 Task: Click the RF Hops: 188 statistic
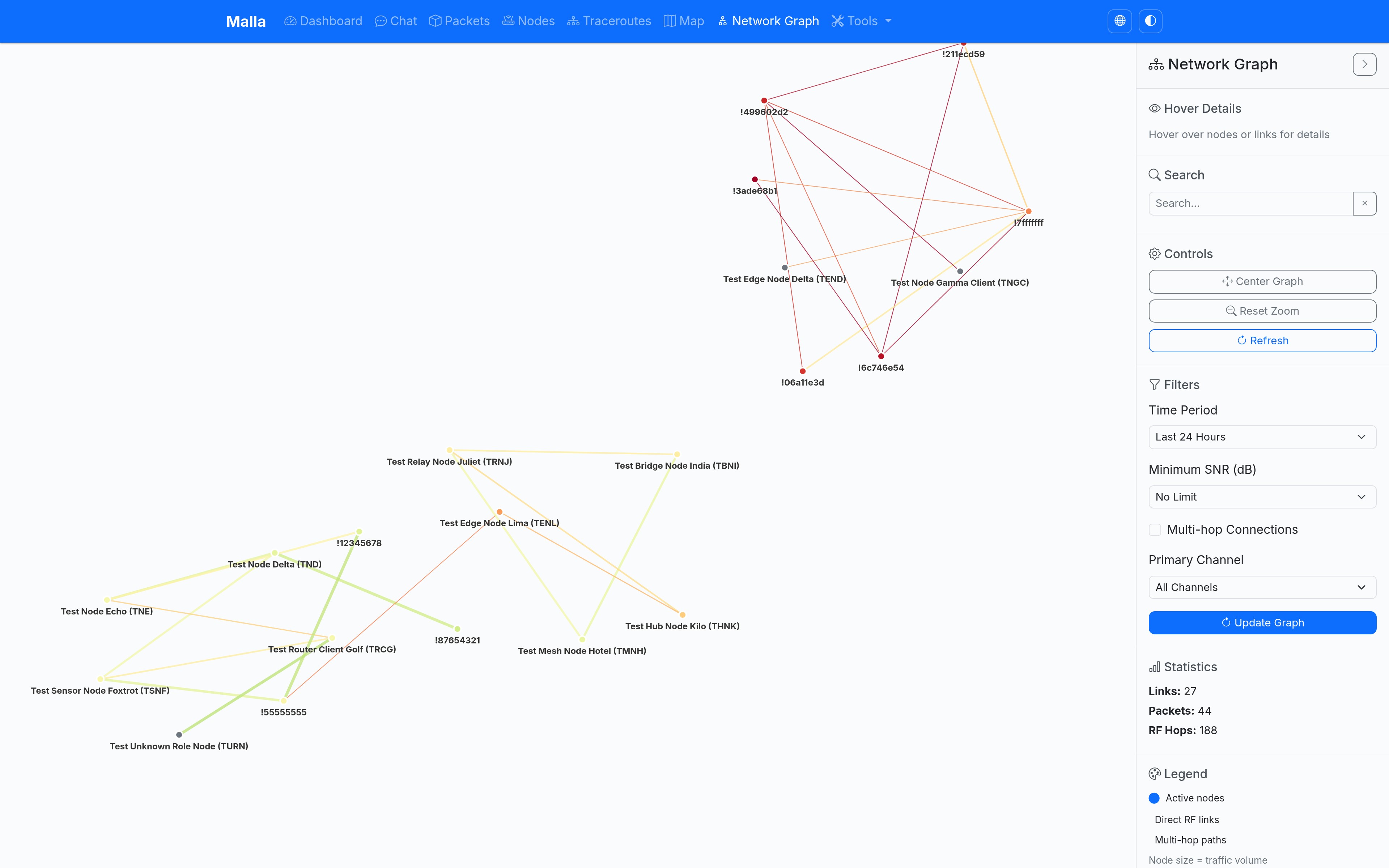[1182, 730]
